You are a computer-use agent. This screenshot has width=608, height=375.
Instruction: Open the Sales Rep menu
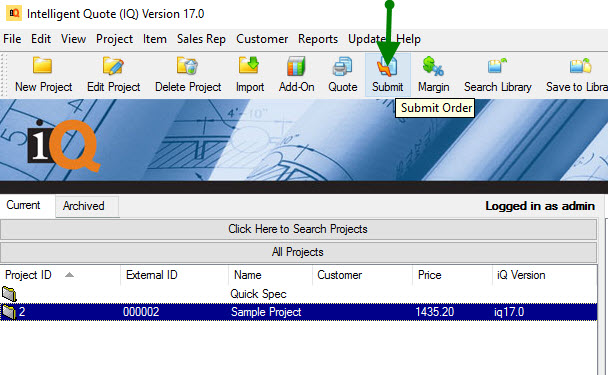click(201, 39)
